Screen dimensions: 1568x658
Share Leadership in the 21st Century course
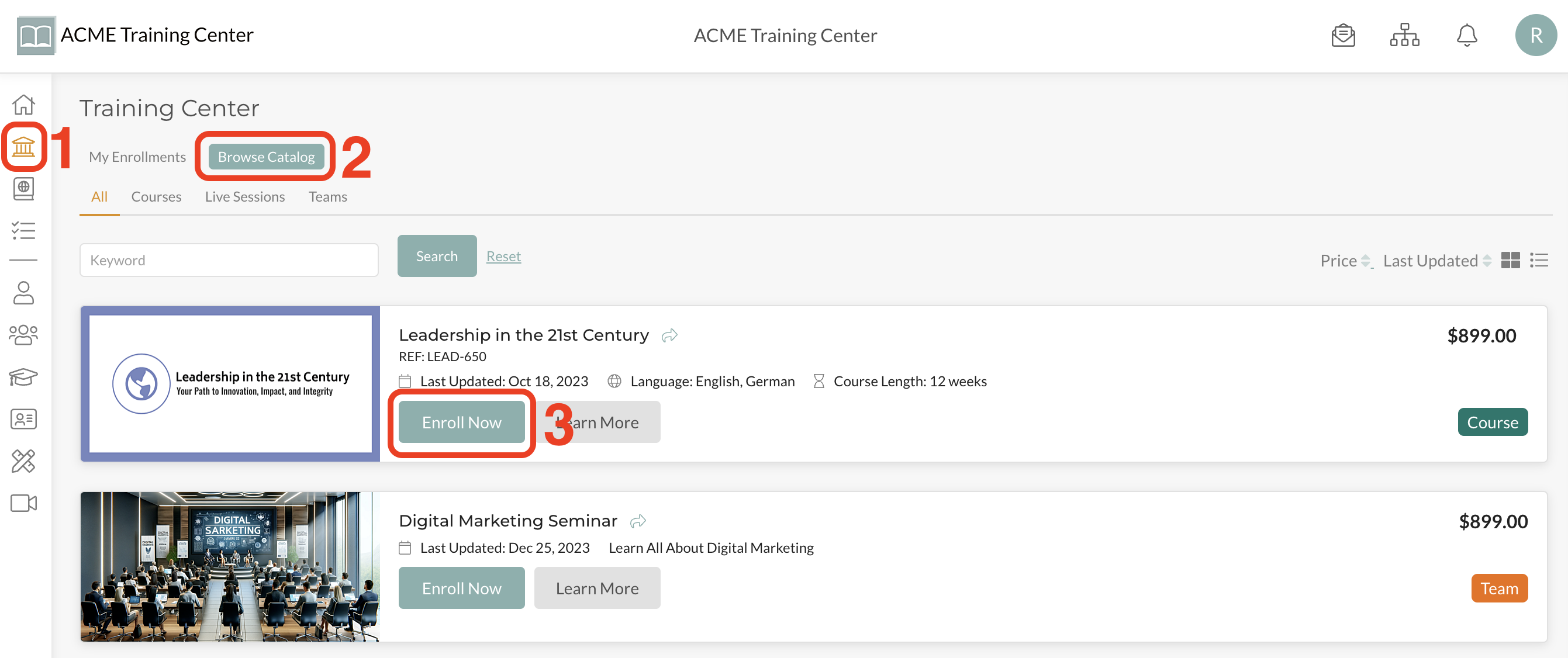pos(669,335)
